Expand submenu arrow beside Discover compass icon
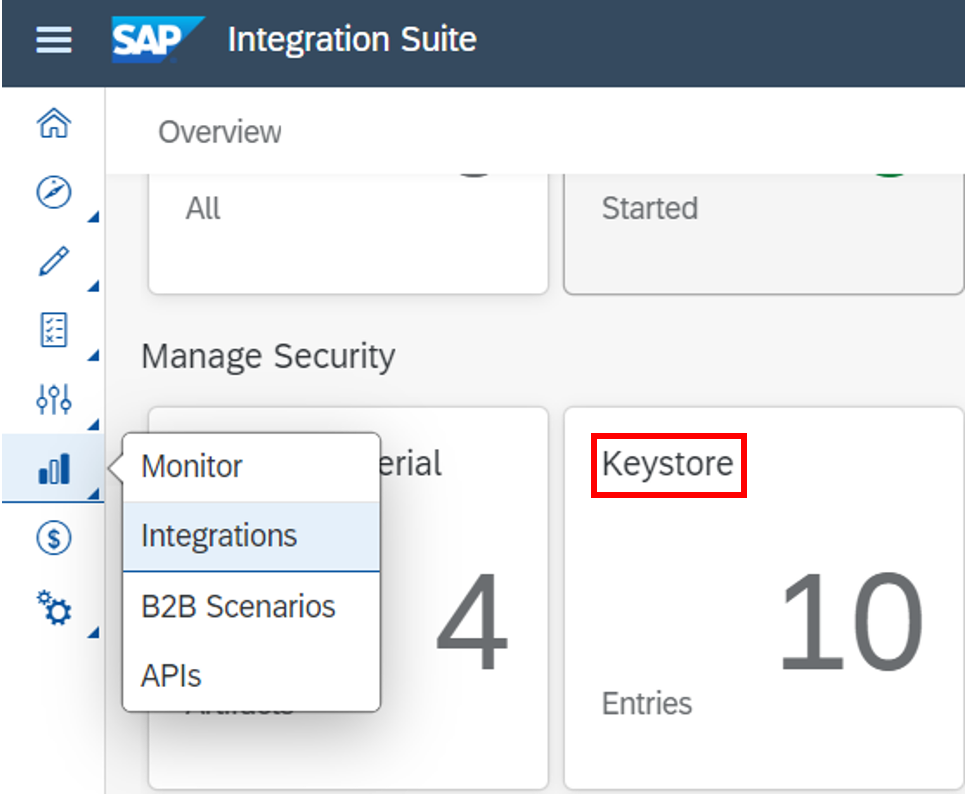966x796 pixels. [94, 217]
